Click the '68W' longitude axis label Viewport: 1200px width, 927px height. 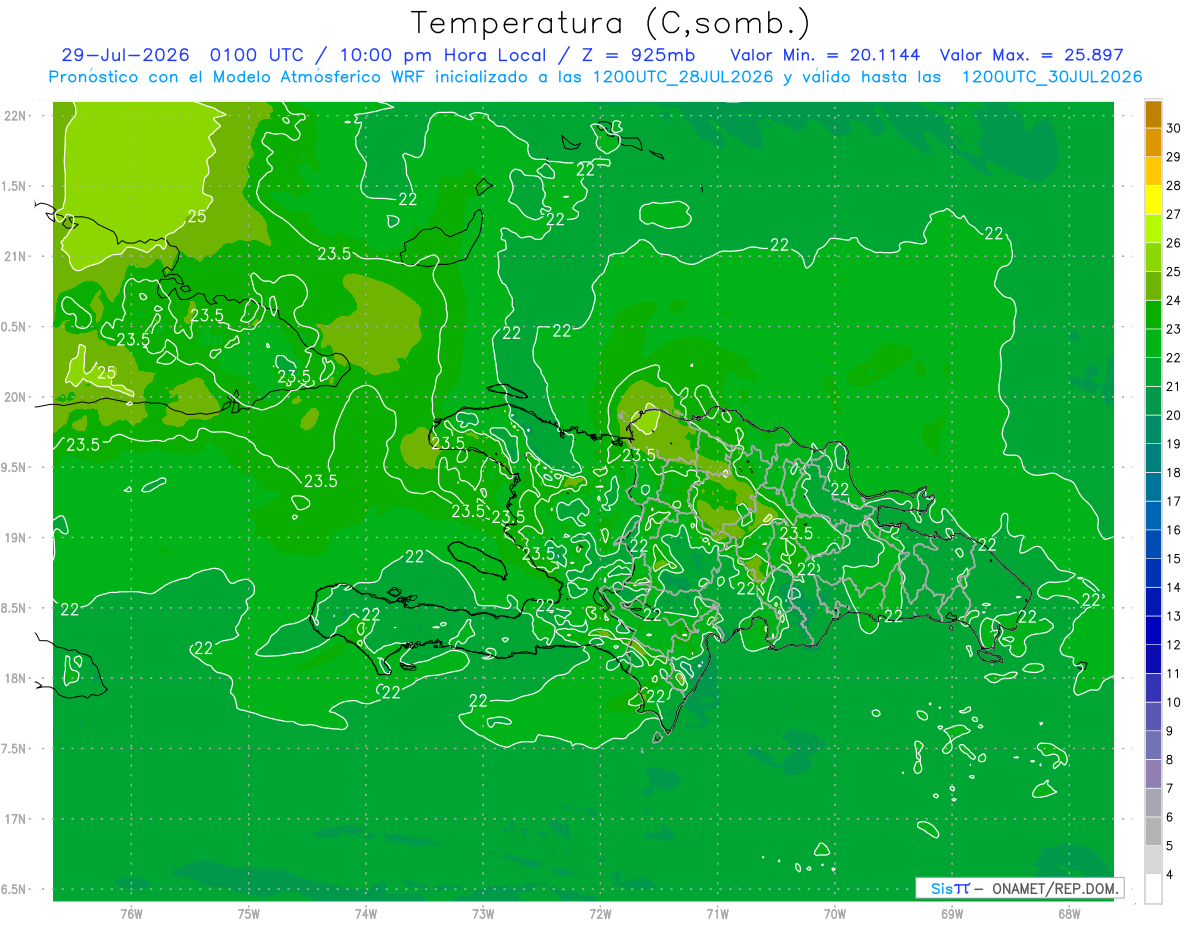[x=1069, y=913]
